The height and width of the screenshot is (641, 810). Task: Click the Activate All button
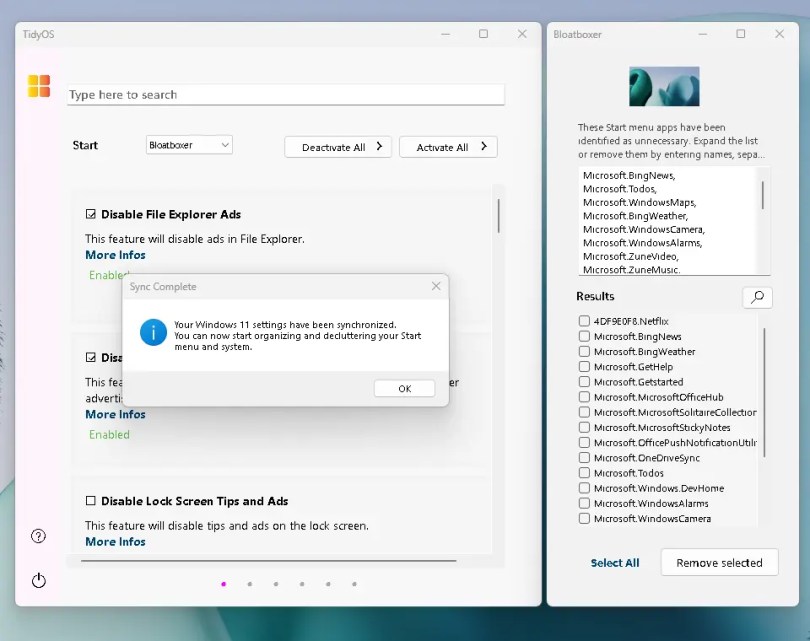(448, 147)
